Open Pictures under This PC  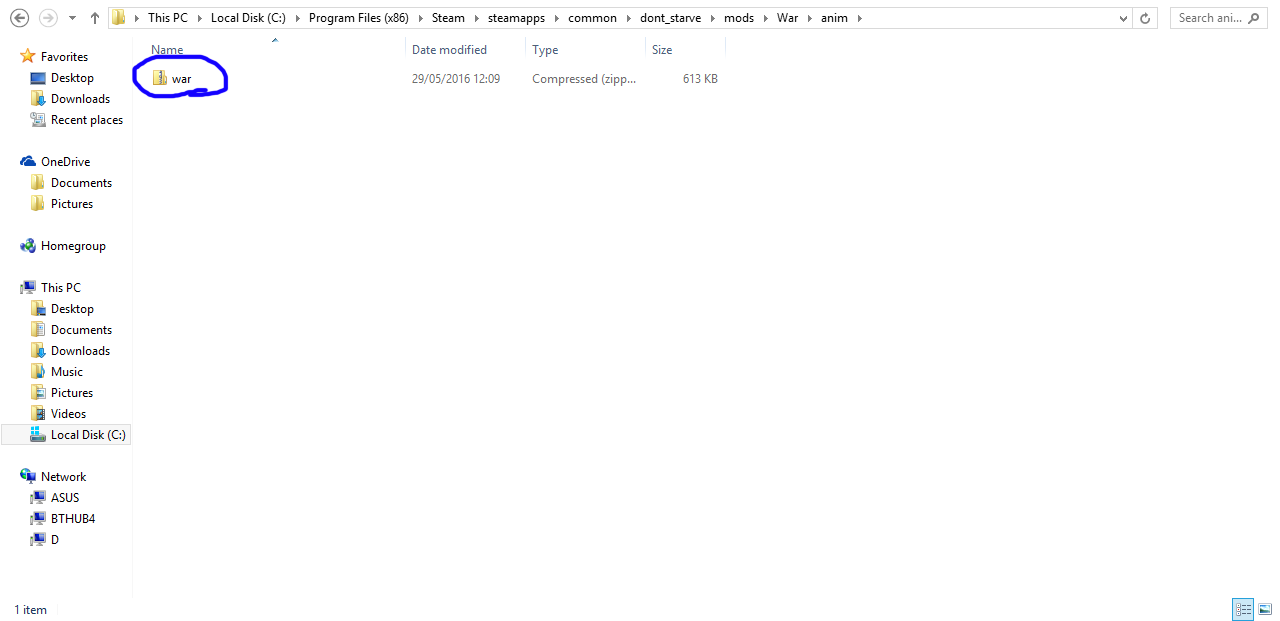(72, 393)
